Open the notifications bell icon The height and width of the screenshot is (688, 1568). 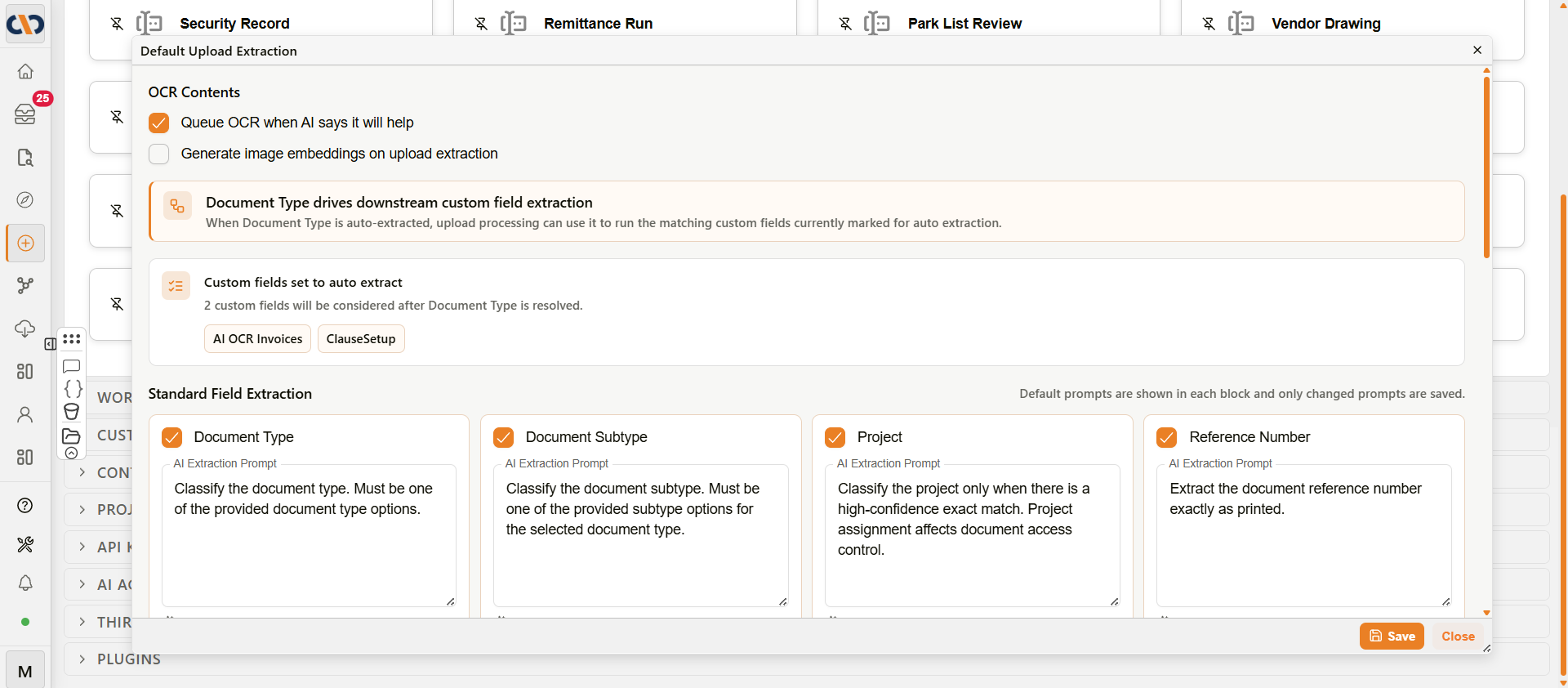(x=25, y=583)
